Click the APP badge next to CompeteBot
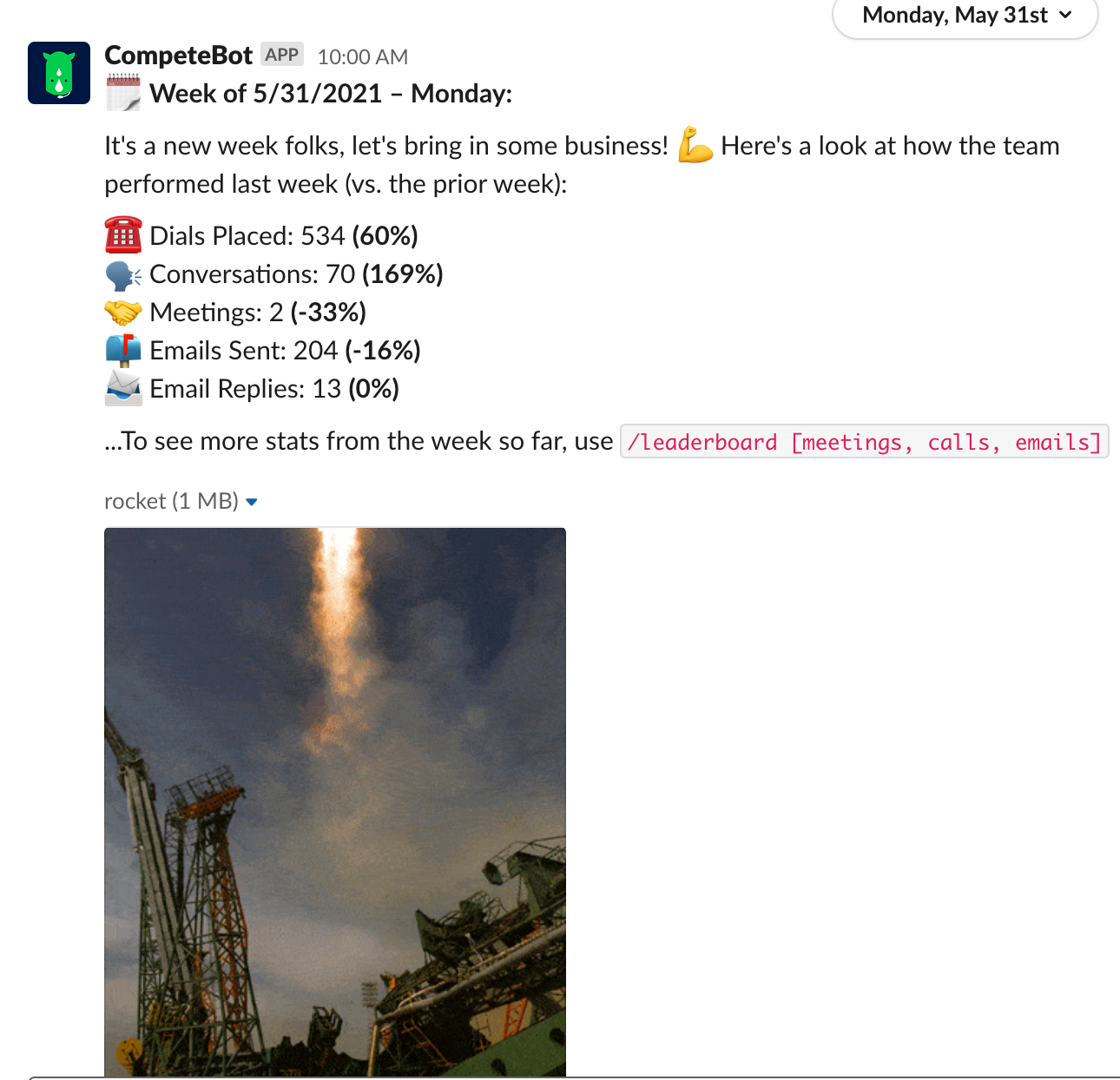Viewport: 1120px width, 1080px height. (282, 55)
